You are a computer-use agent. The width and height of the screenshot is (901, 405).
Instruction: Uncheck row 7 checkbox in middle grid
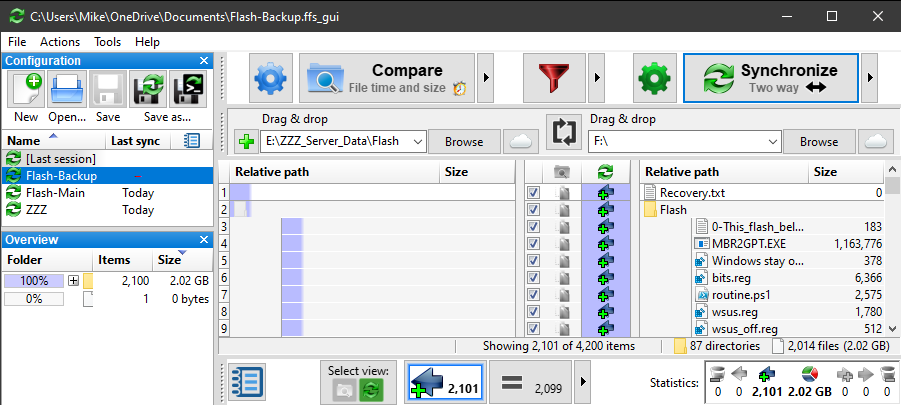[533, 295]
